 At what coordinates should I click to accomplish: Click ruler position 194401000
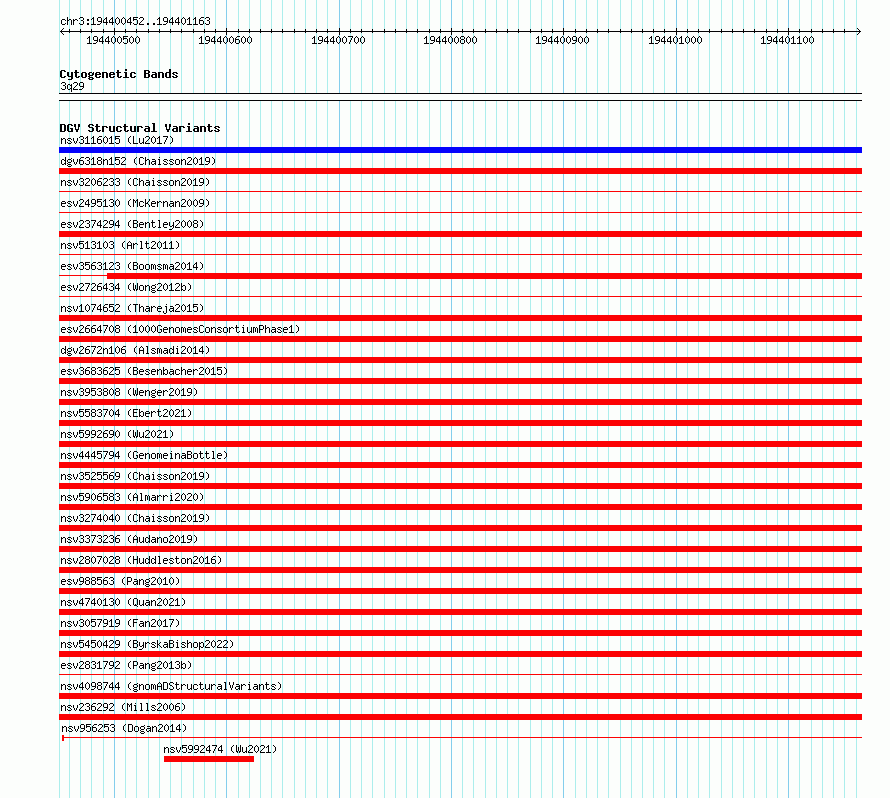point(675,40)
